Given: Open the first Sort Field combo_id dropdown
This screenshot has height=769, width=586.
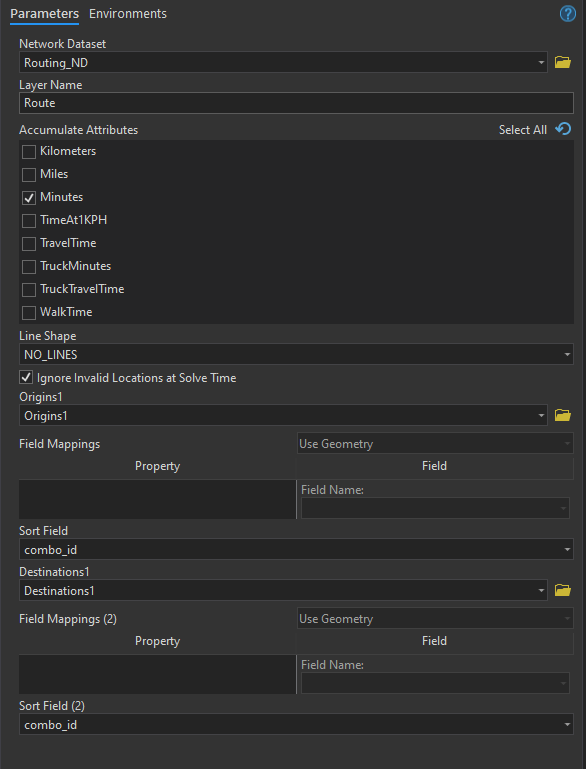Looking at the screenshot, I should pos(296,549).
